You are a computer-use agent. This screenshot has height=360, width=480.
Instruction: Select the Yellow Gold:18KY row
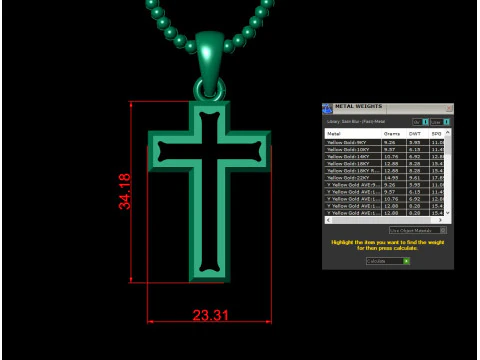point(385,163)
